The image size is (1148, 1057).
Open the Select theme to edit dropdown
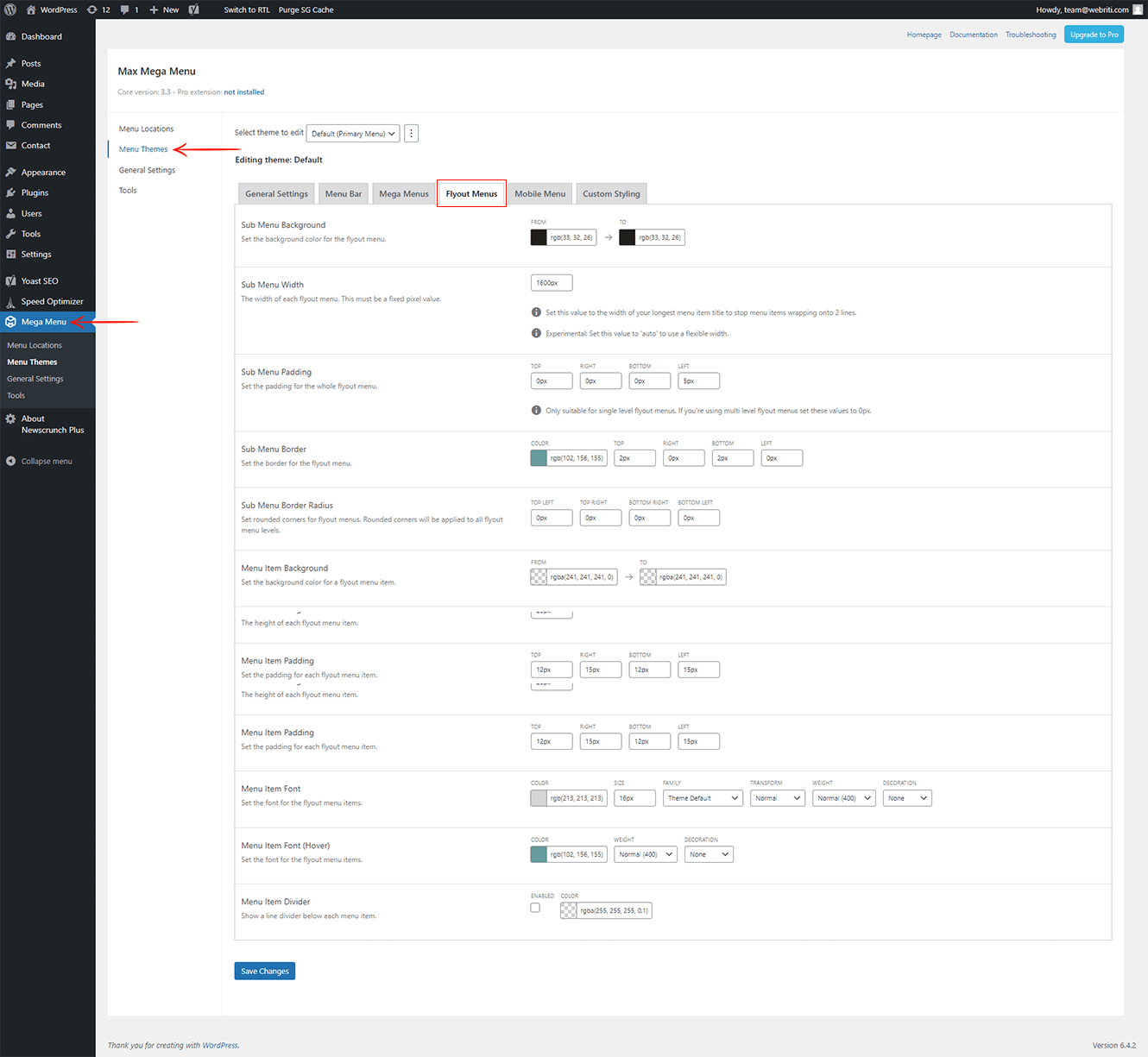coord(353,133)
